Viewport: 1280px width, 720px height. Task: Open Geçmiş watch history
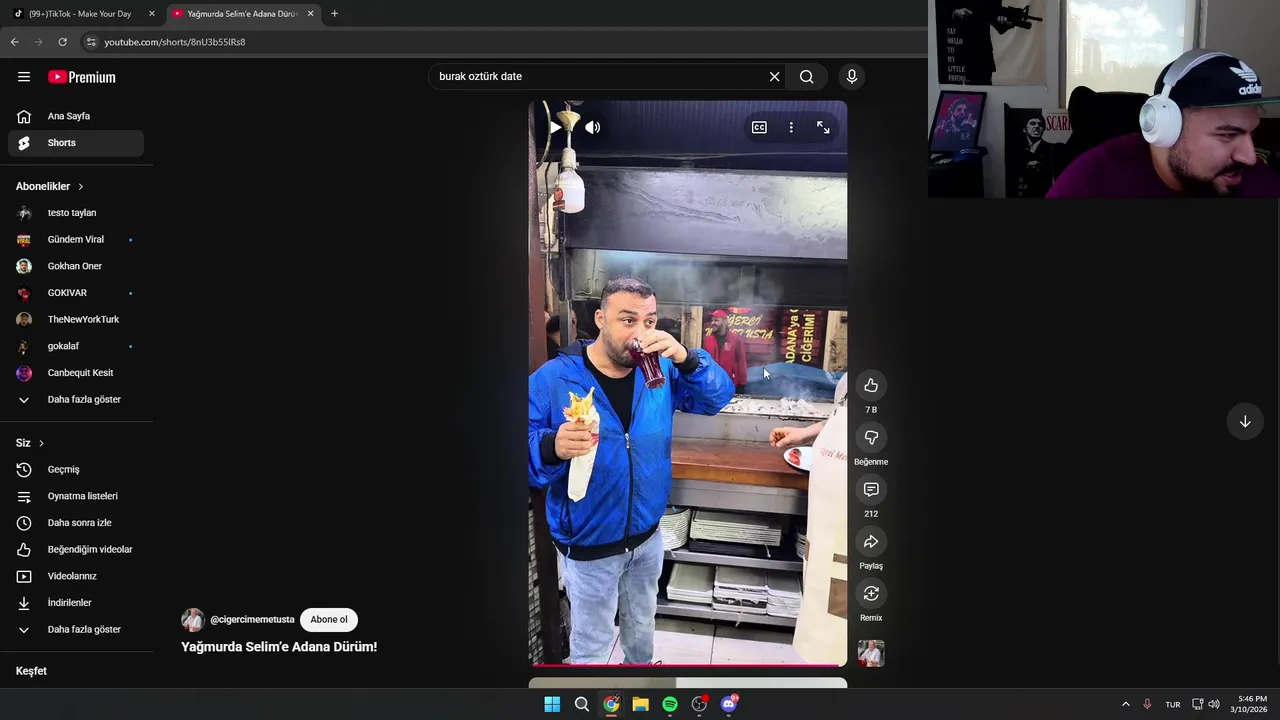76,470
